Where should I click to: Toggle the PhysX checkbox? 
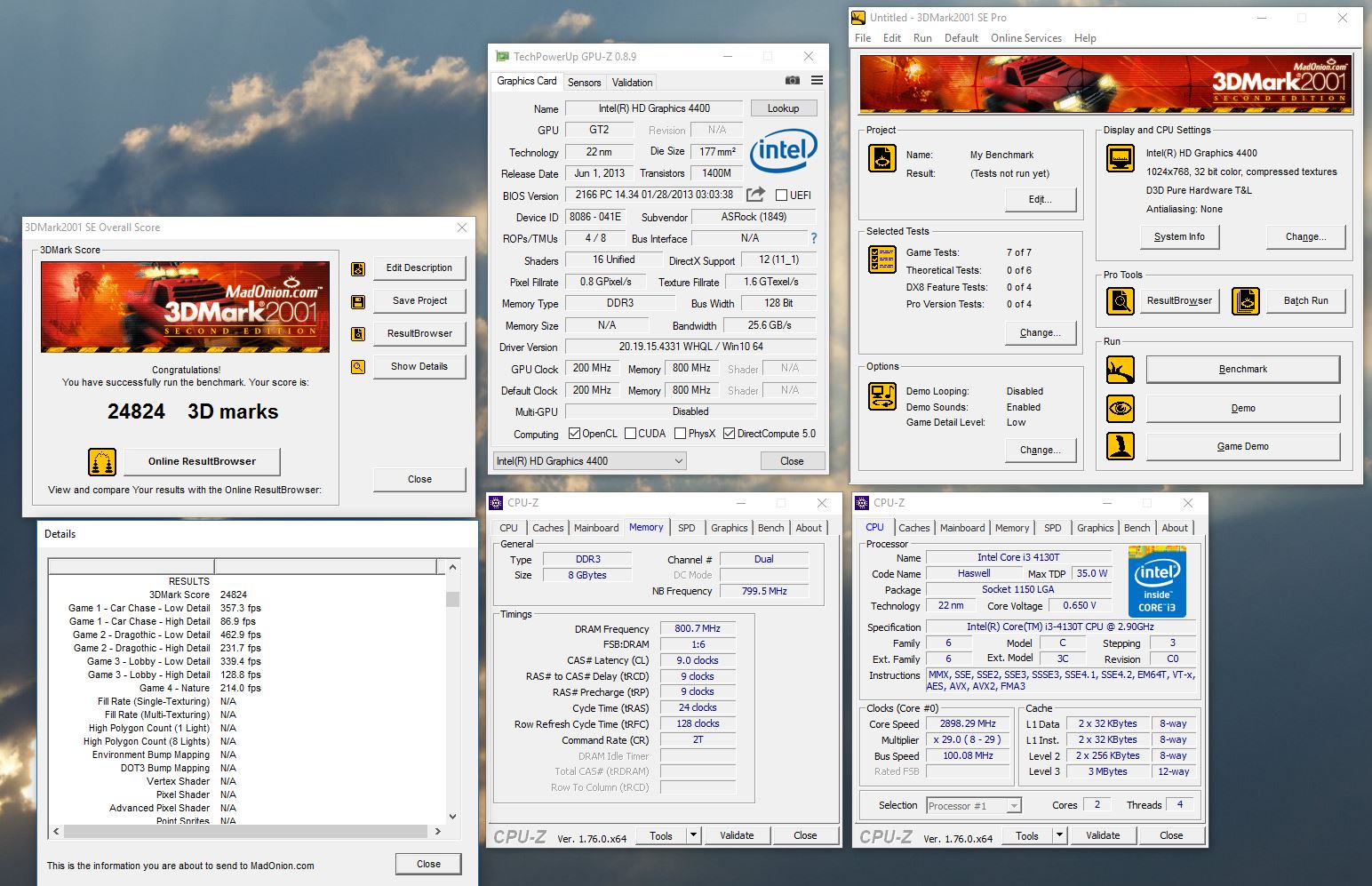coord(680,434)
